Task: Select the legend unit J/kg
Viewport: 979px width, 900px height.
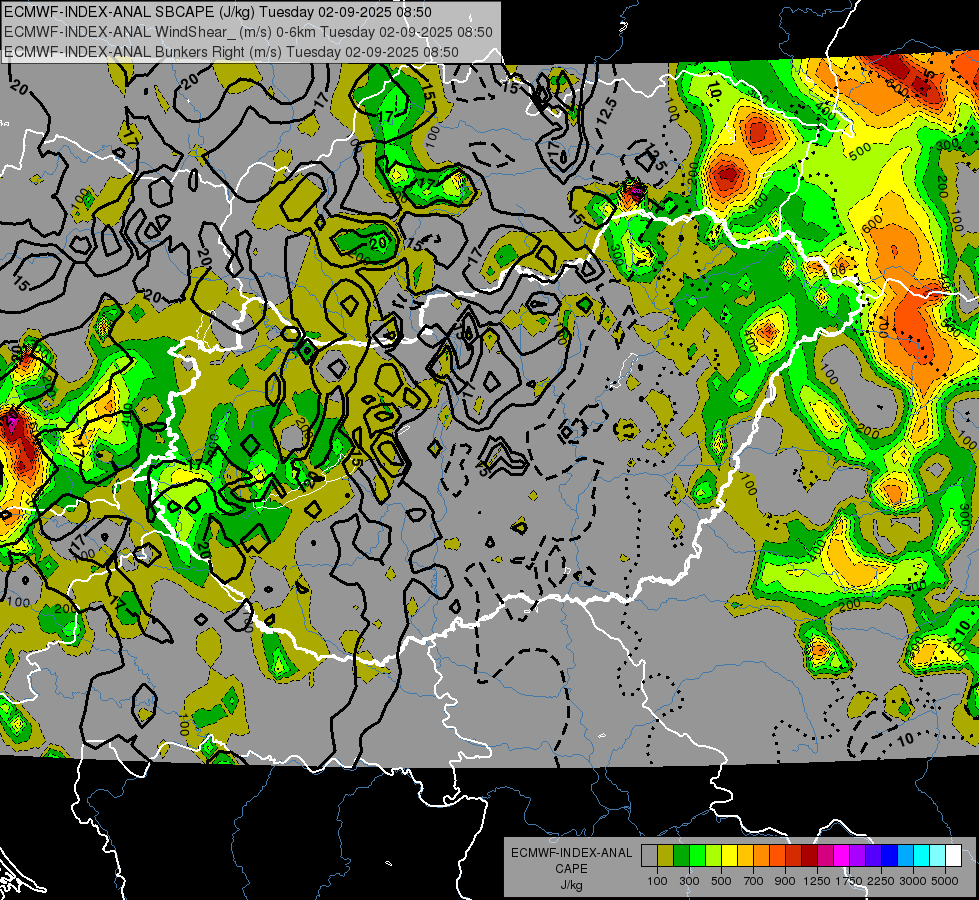Action: point(572,885)
